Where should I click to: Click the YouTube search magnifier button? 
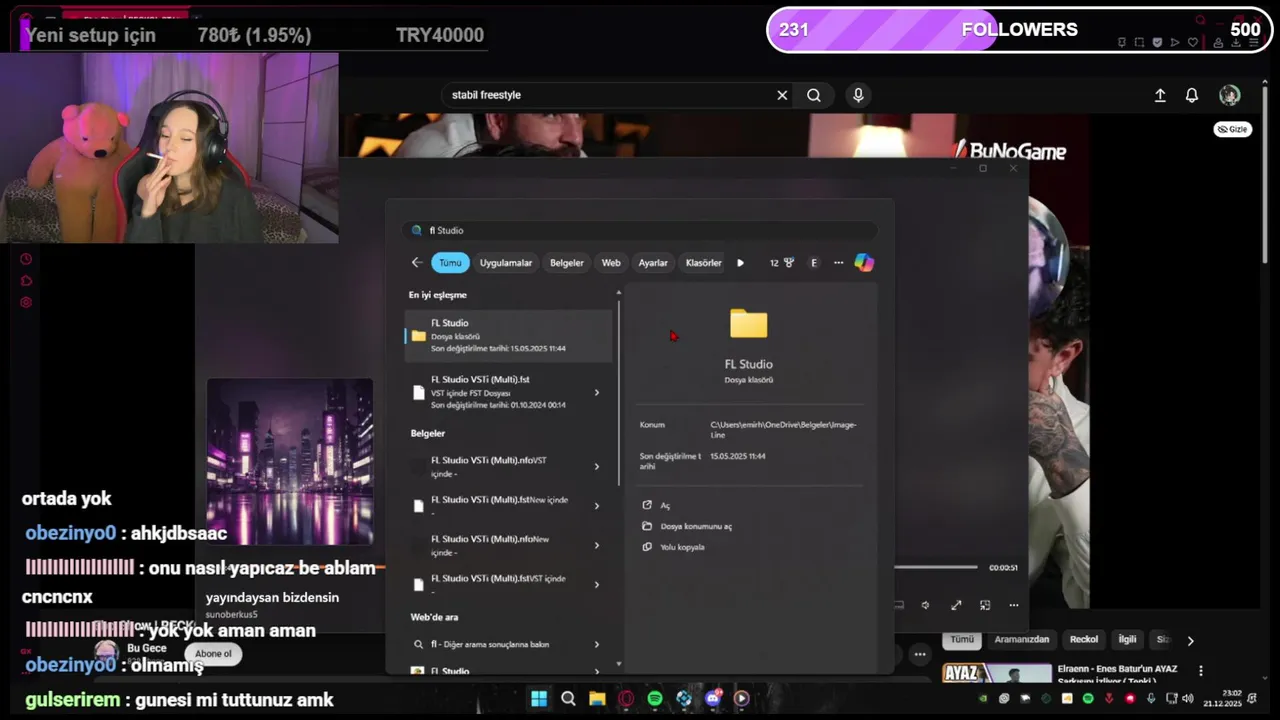pos(814,95)
